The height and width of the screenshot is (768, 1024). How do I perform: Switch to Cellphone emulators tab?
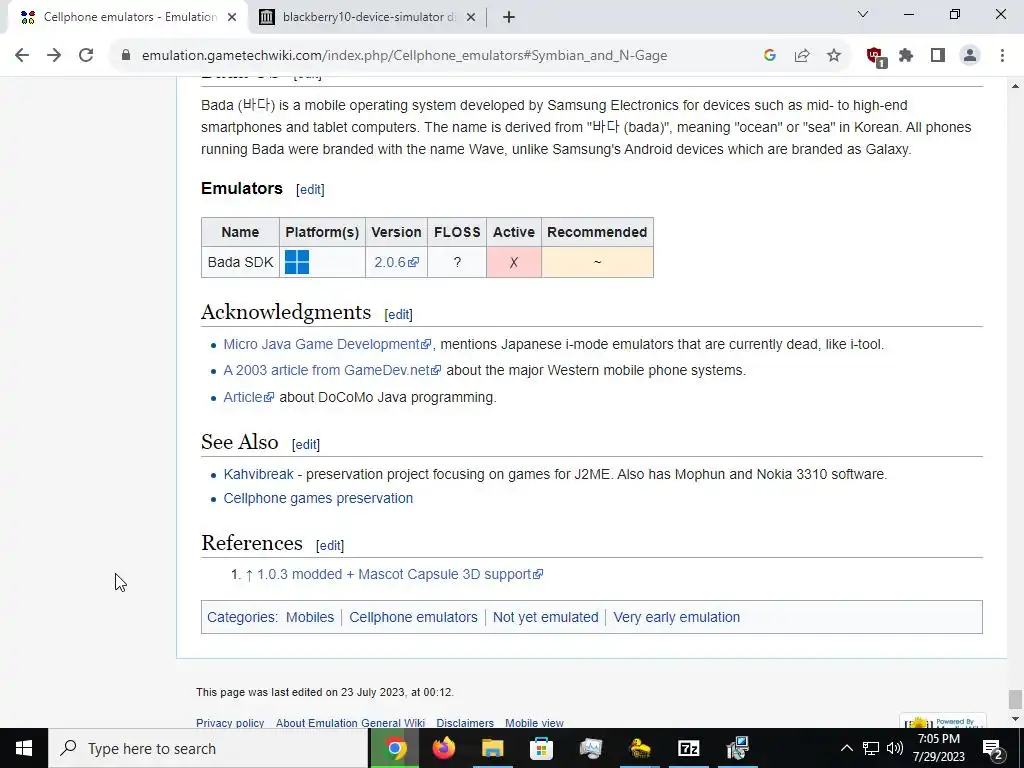click(x=129, y=17)
